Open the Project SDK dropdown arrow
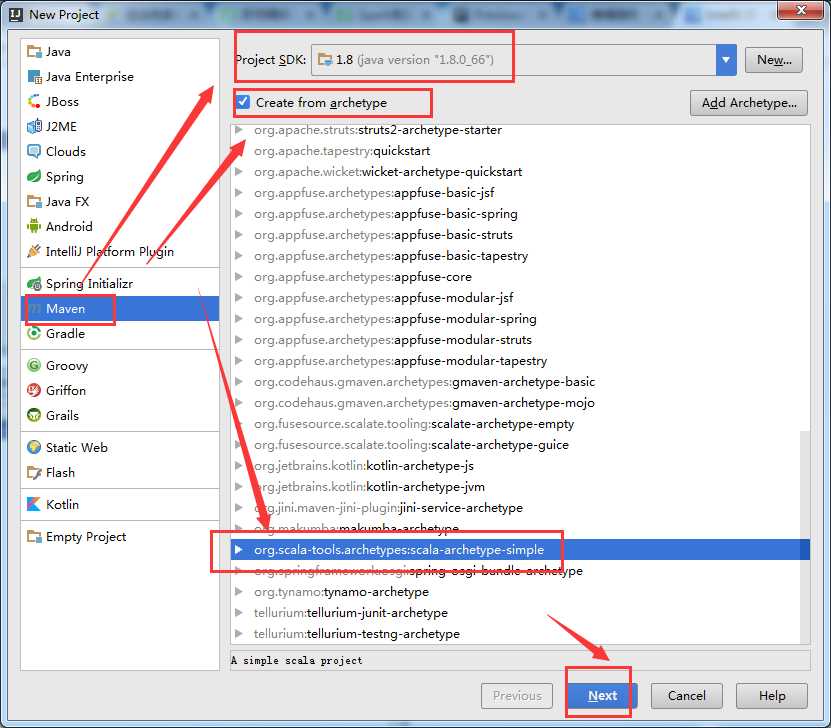831x728 pixels. point(726,60)
